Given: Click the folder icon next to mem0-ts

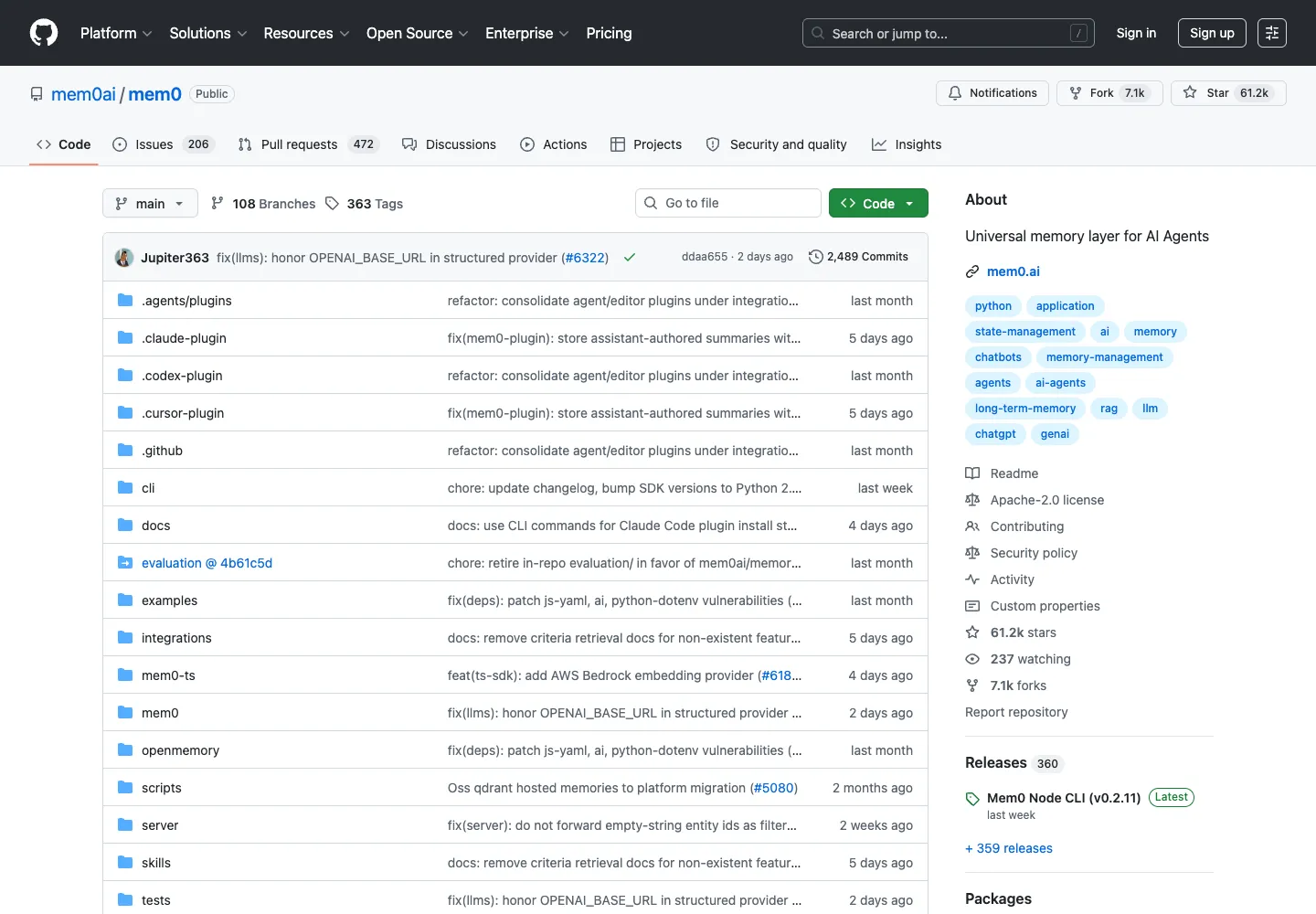Looking at the screenshot, I should (x=125, y=675).
